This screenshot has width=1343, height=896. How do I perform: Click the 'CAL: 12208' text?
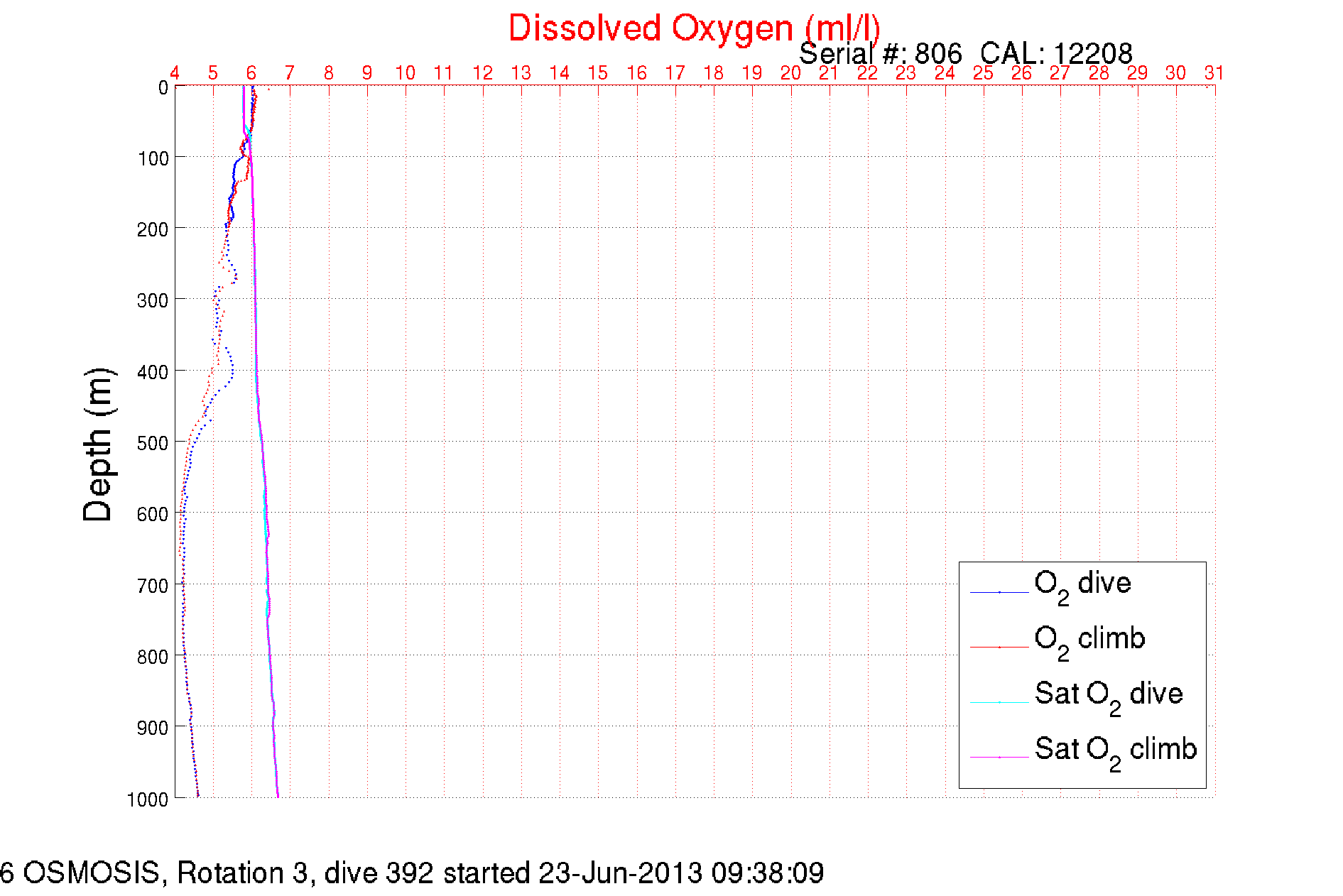pyautogui.click(x=1056, y=54)
